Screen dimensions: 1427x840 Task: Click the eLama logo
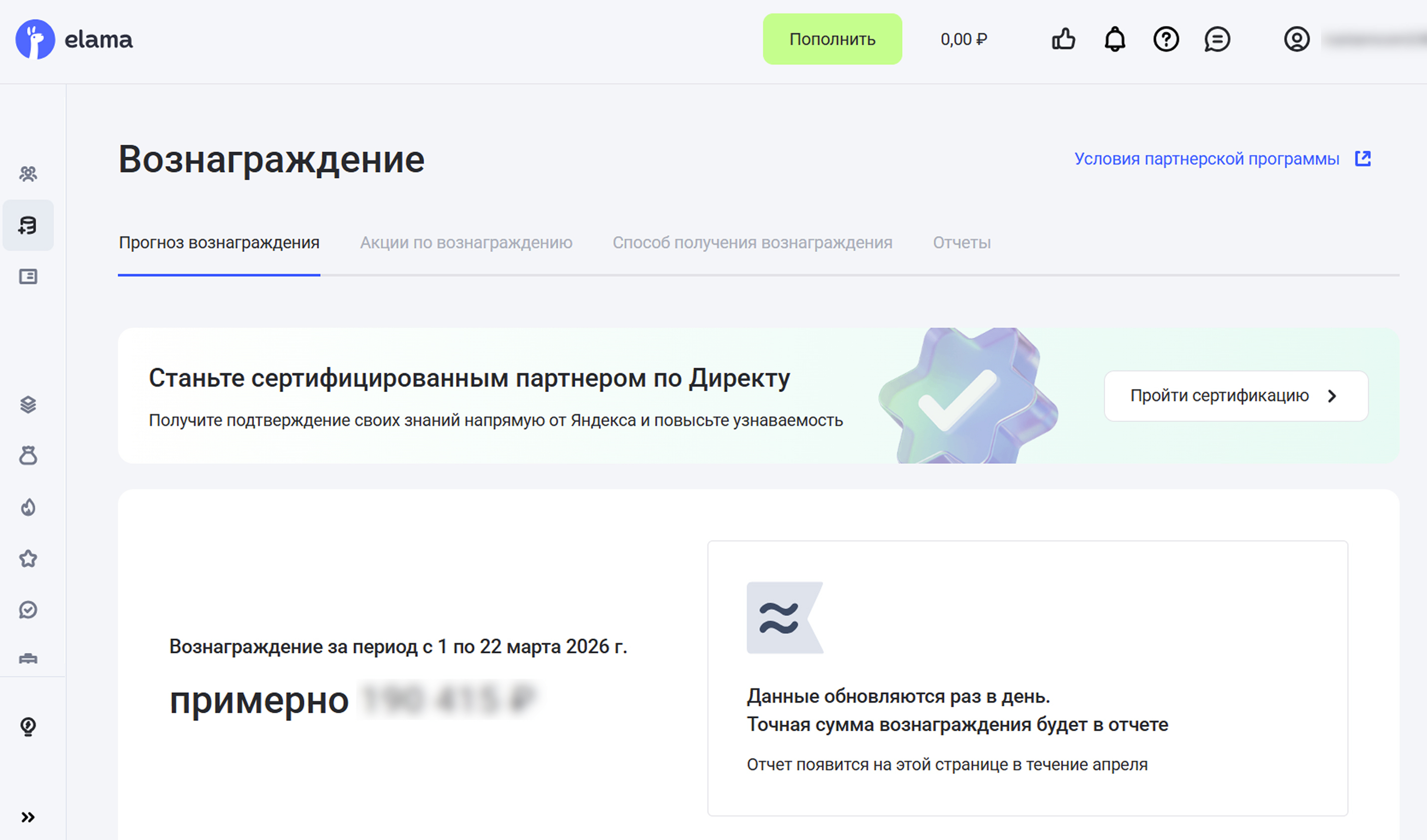coord(74,39)
